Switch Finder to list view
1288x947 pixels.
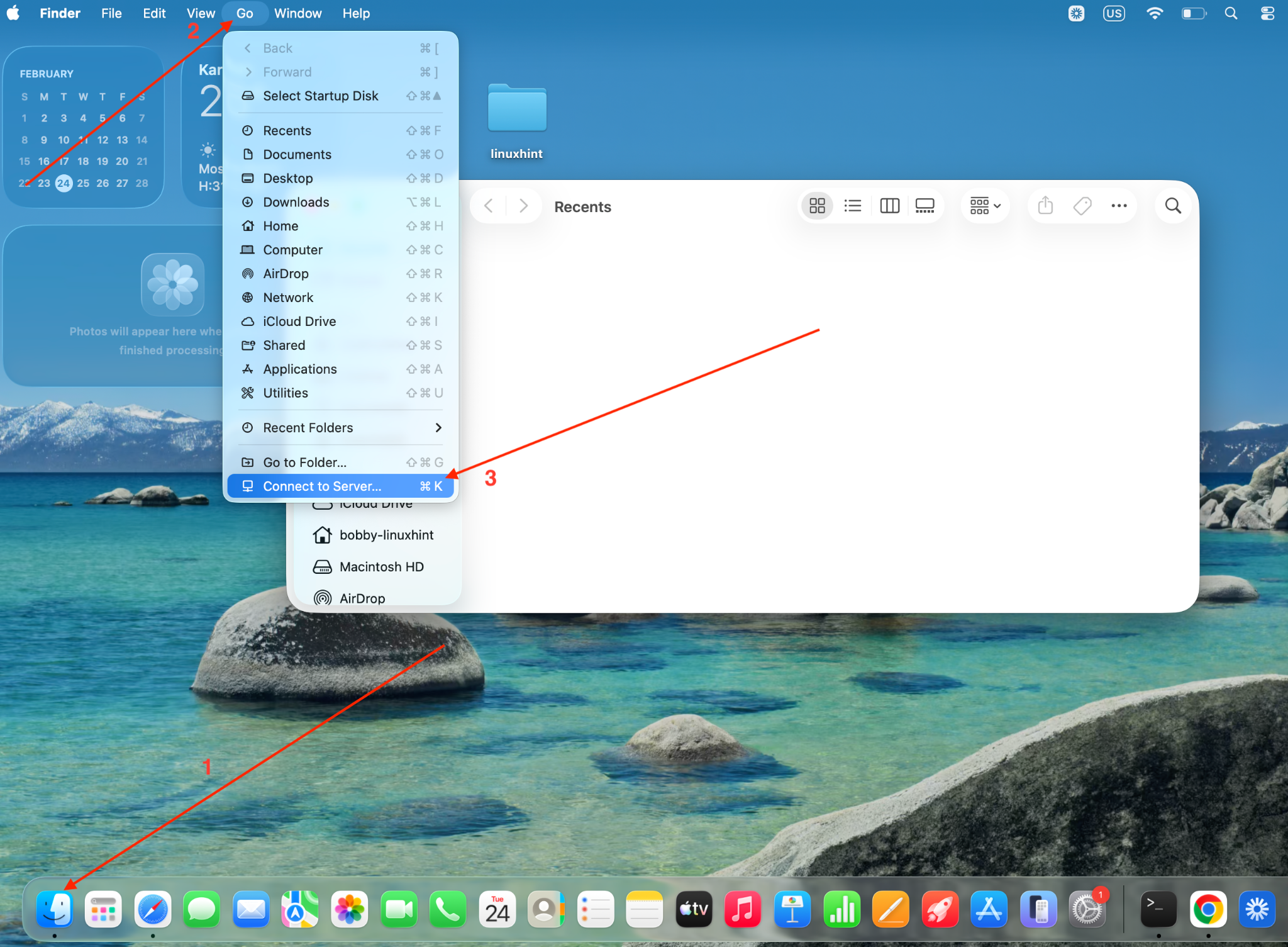point(852,206)
